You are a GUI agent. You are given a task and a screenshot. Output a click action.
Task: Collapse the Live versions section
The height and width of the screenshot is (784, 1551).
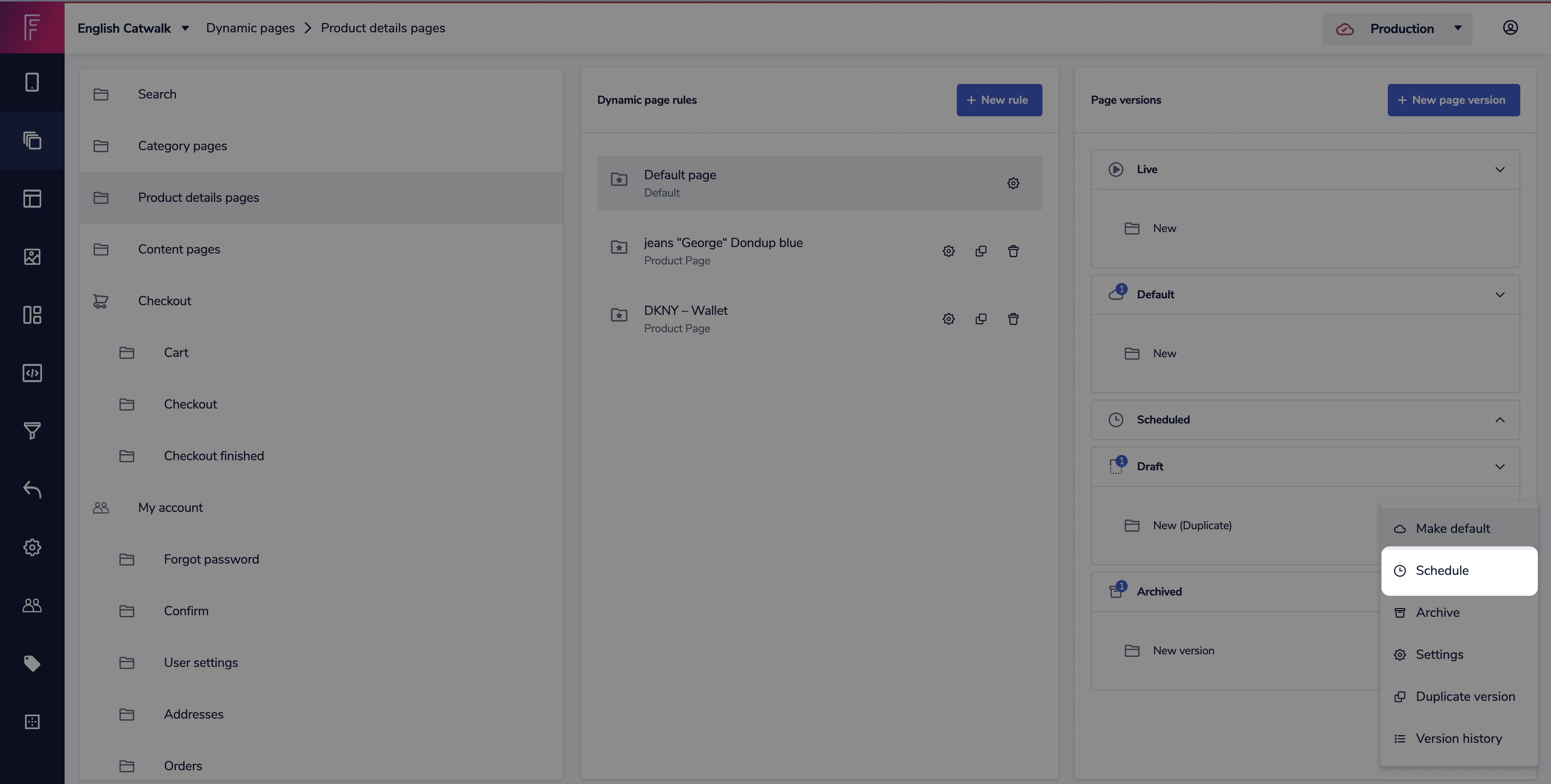[1499, 169]
